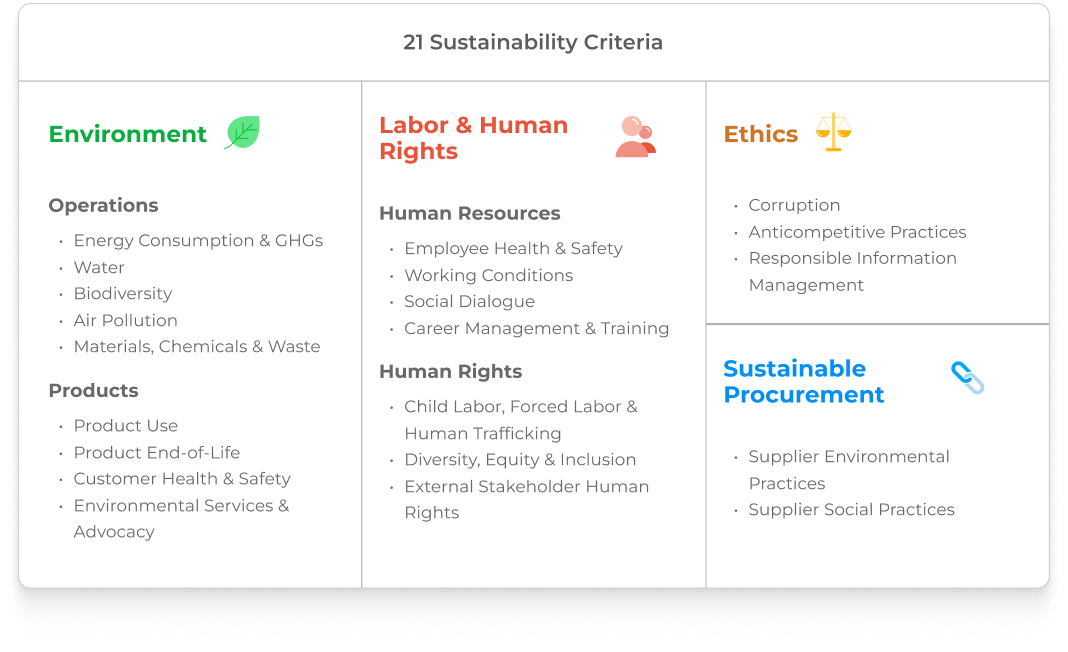This screenshot has height=652, width=1068.
Task: Click Supplier Social Practices item
Action: point(851,509)
